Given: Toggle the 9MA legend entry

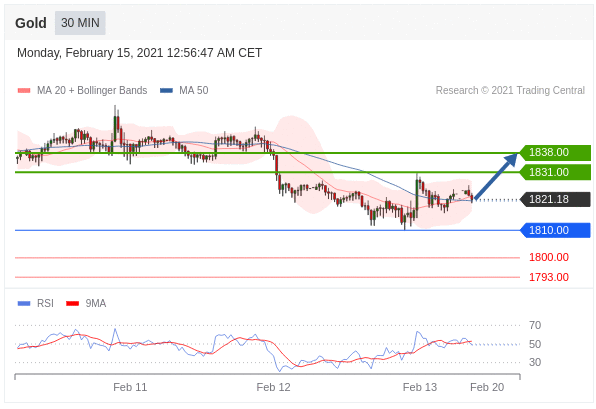Looking at the screenshot, I should [86, 303].
